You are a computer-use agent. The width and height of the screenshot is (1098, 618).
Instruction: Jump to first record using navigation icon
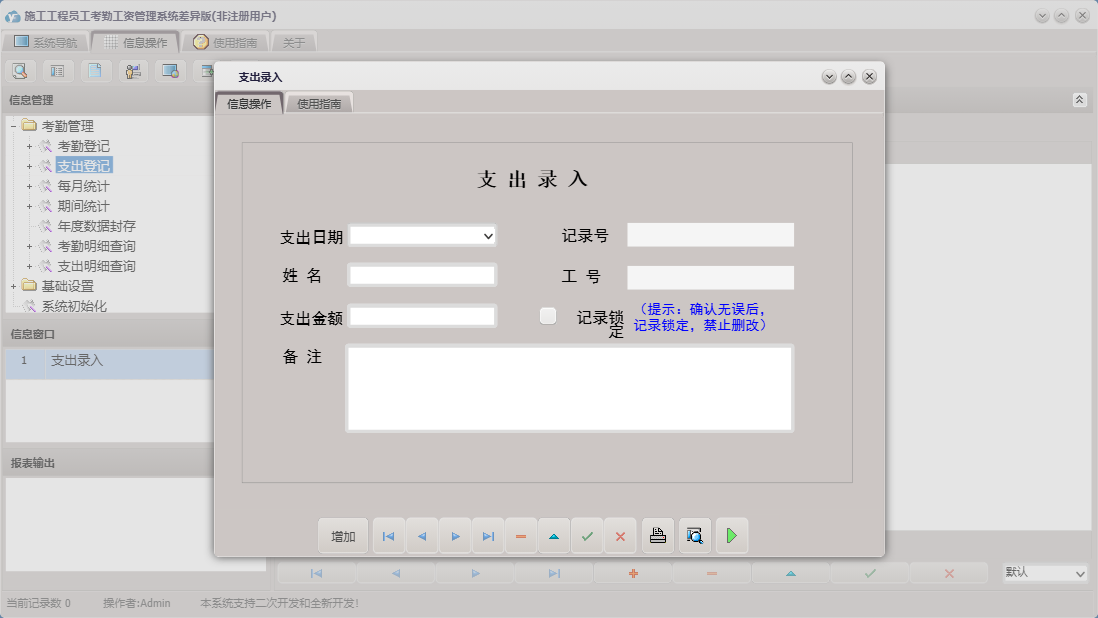[x=388, y=535]
